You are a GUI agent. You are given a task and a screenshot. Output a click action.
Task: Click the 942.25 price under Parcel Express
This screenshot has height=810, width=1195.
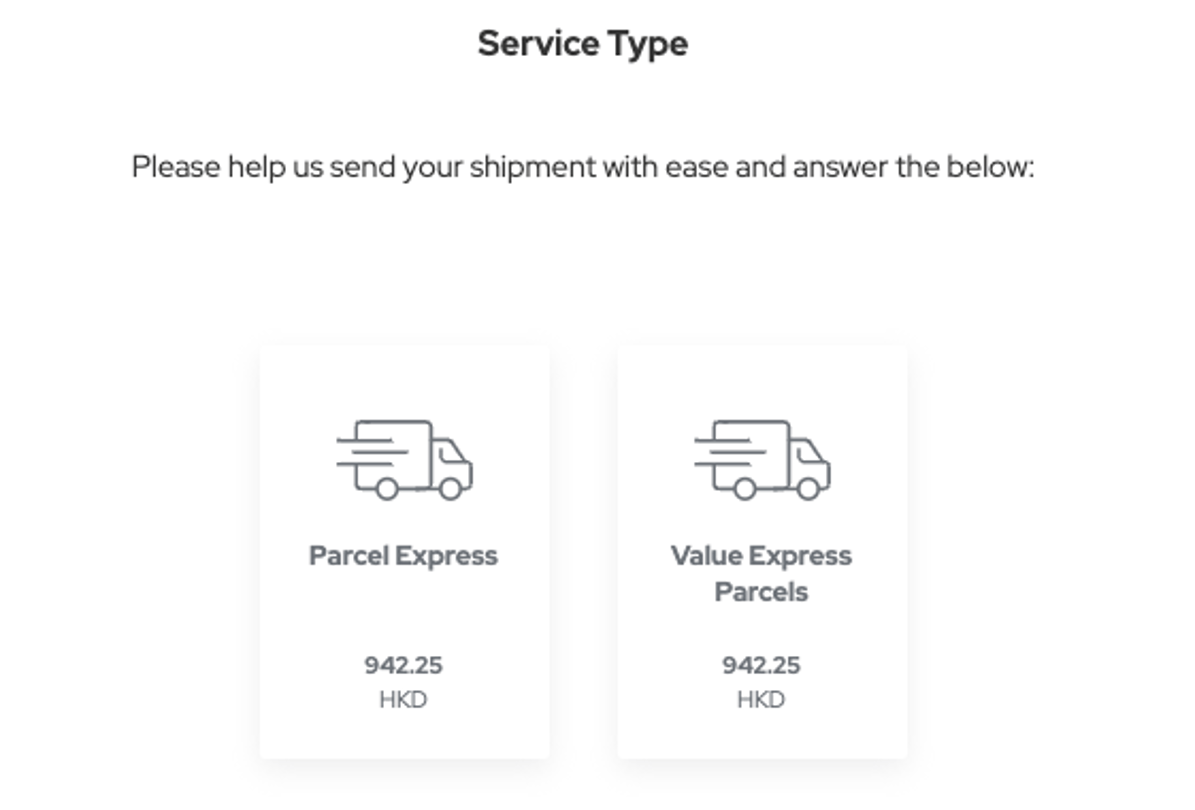[403, 665]
